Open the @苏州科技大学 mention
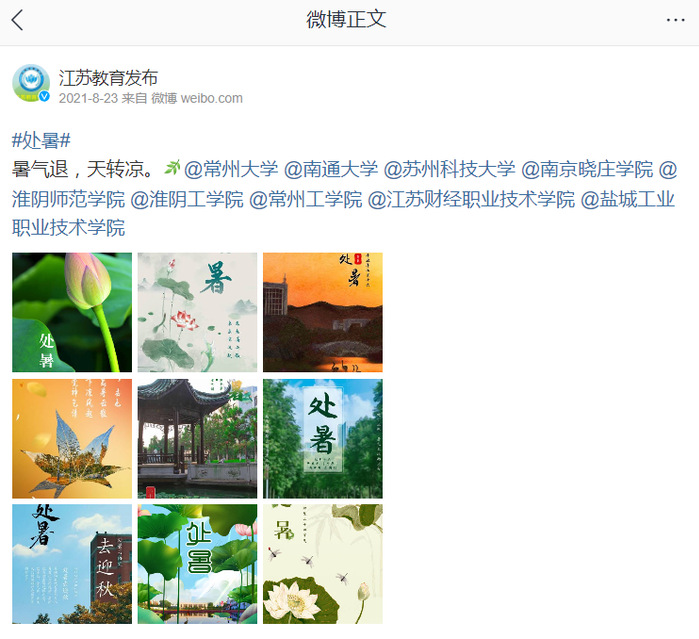699x639 pixels. click(449, 169)
